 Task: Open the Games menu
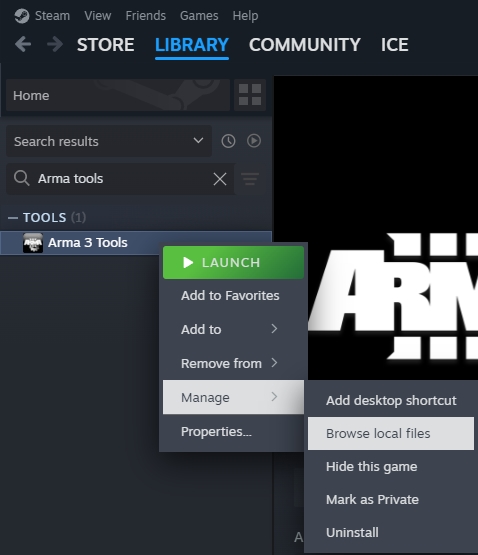[x=199, y=16]
